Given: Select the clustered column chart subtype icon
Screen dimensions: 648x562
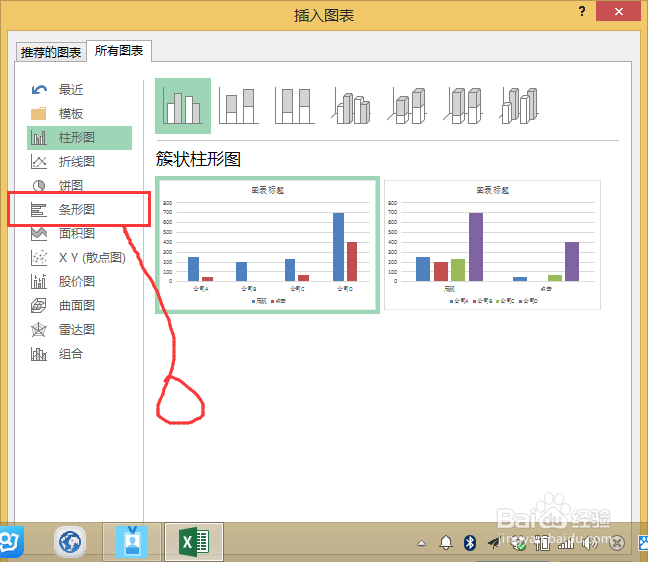Looking at the screenshot, I should click(x=183, y=106).
